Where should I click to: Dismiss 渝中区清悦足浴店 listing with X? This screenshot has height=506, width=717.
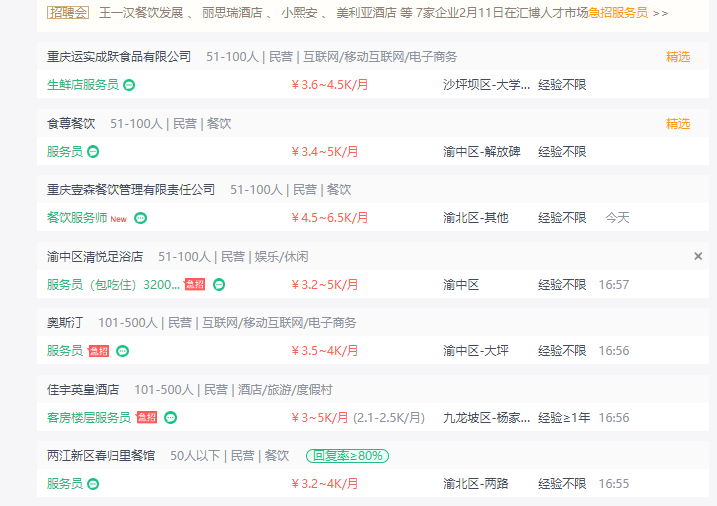click(698, 256)
